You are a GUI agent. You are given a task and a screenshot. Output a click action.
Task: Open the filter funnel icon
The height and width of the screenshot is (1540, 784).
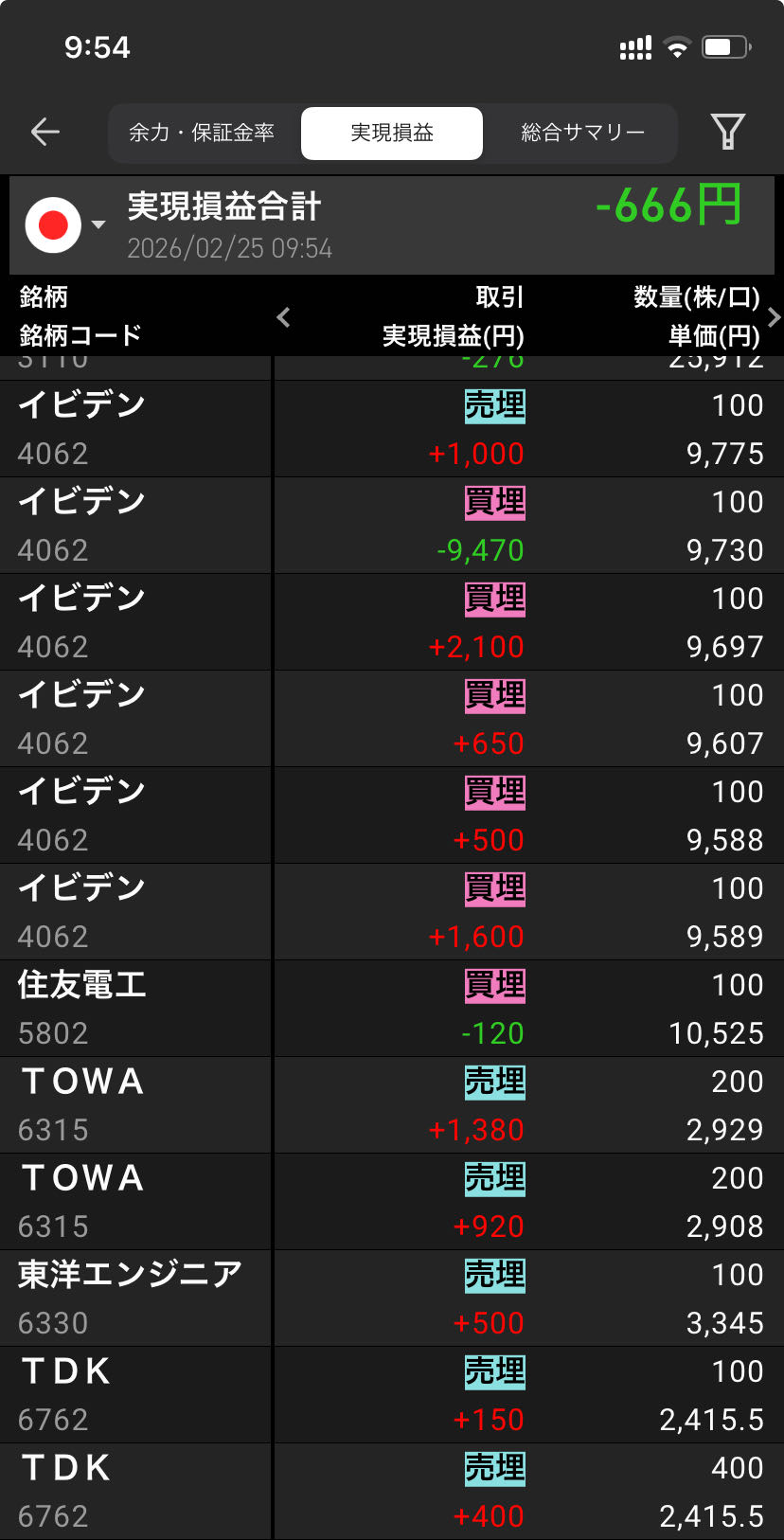pos(727,133)
